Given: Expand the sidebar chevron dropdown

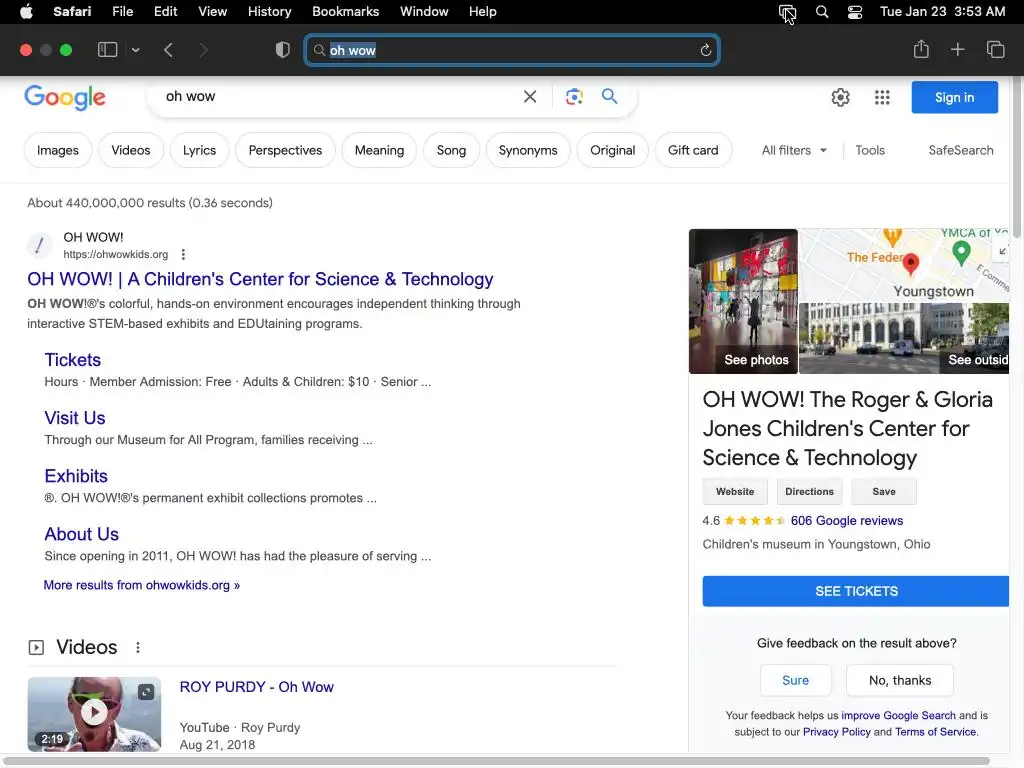Looking at the screenshot, I should pyautogui.click(x=135, y=50).
